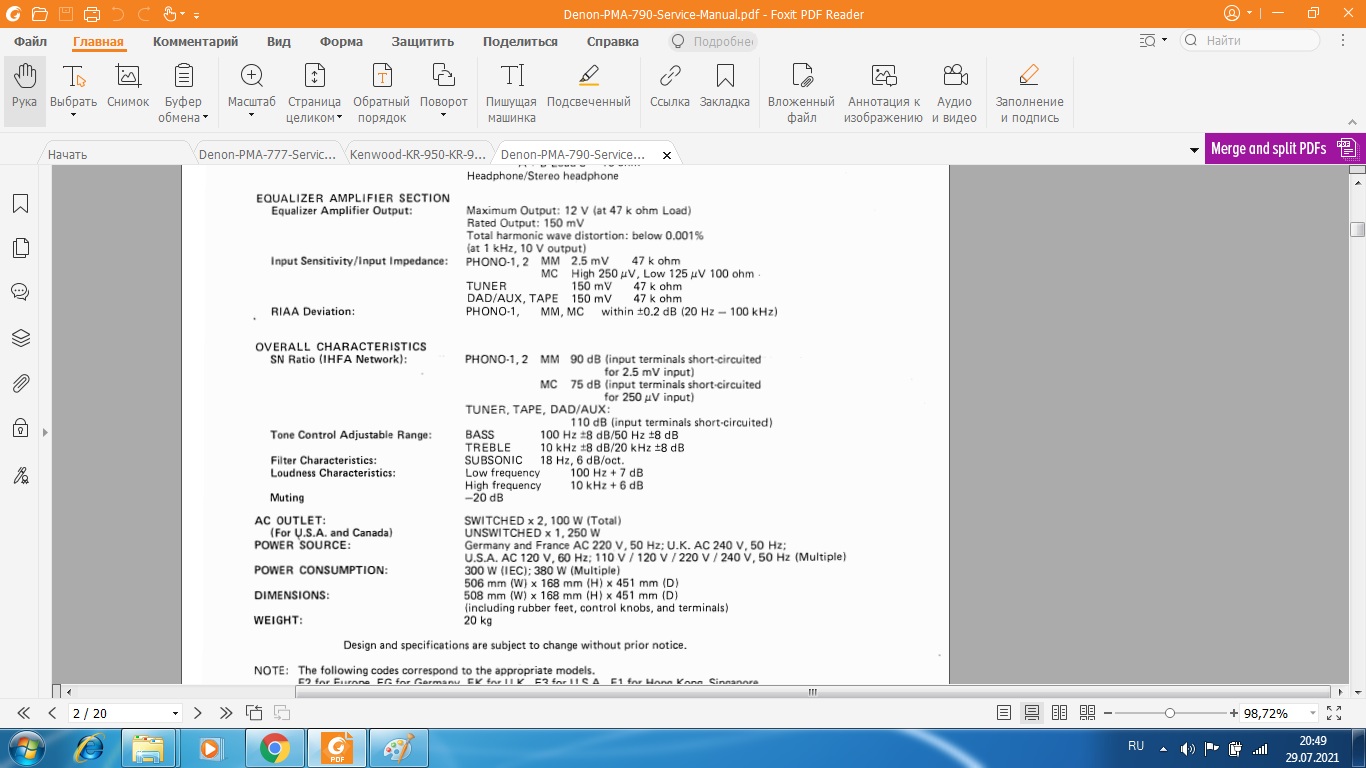Switch to continuous facing view mode

coord(1088,713)
